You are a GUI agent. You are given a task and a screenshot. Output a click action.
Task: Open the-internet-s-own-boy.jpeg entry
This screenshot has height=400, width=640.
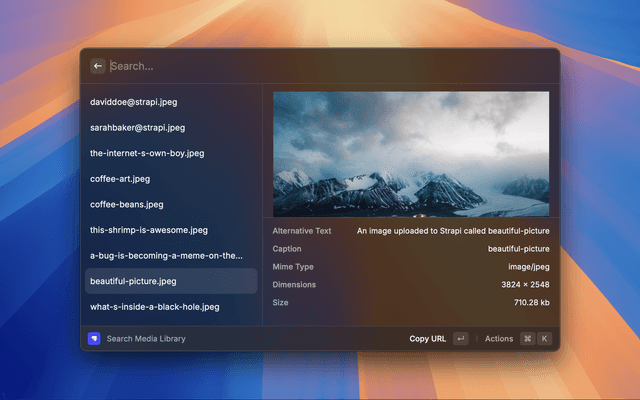(147, 153)
